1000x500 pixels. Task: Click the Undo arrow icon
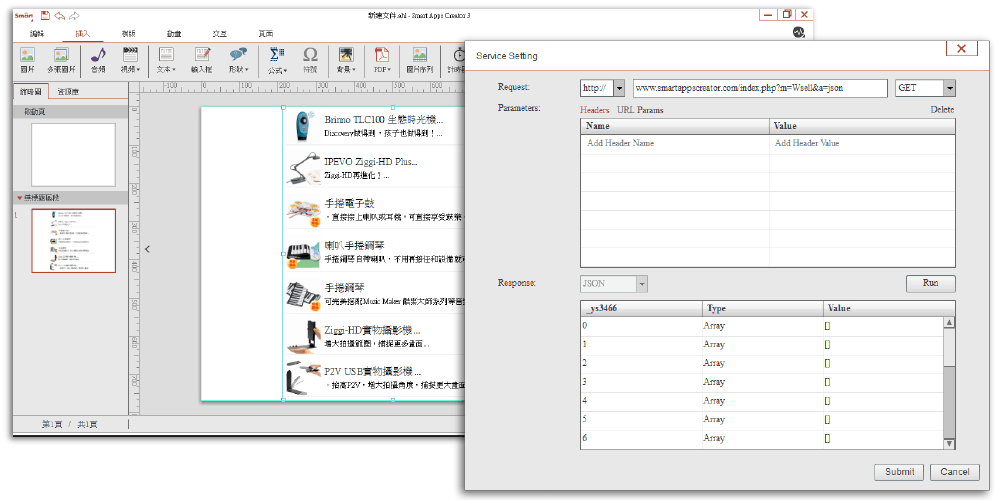click(x=59, y=15)
